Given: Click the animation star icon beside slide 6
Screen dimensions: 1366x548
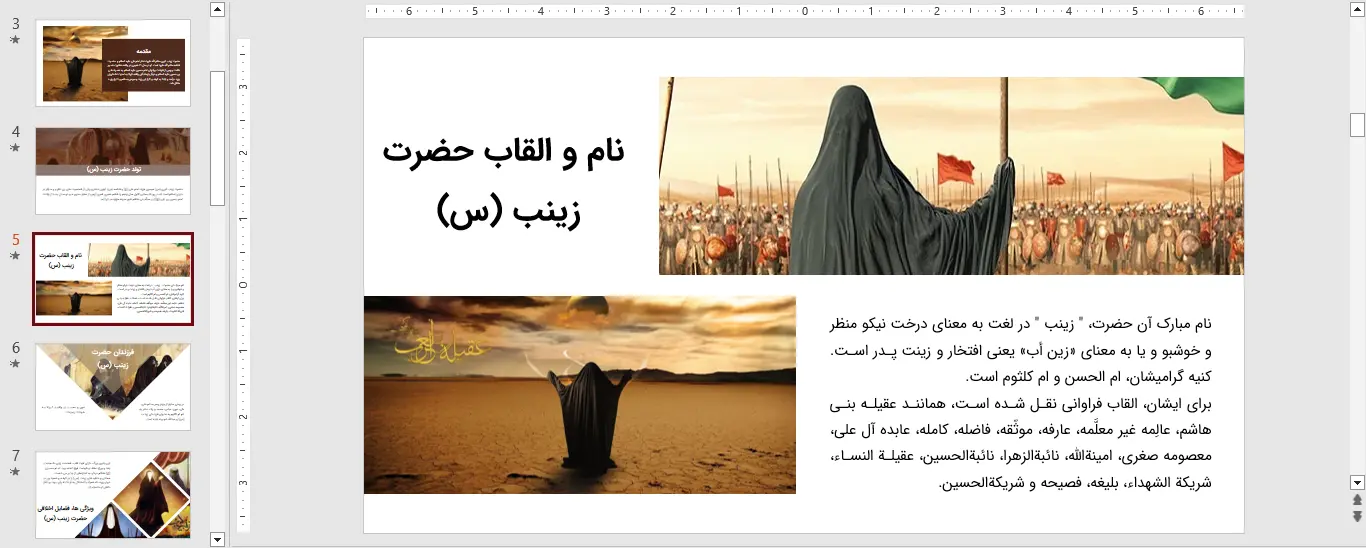Looking at the screenshot, I should click(15, 364).
